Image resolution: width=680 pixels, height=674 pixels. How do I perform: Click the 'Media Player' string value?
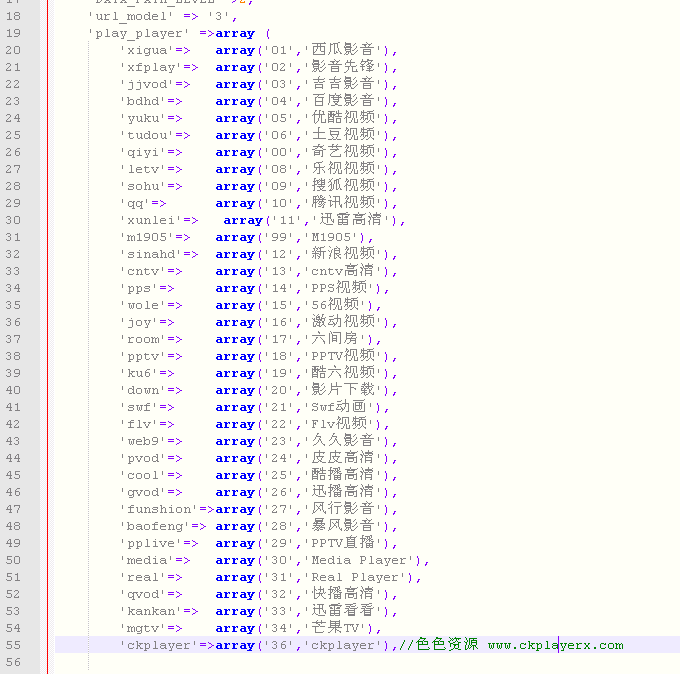(x=359, y=560)
